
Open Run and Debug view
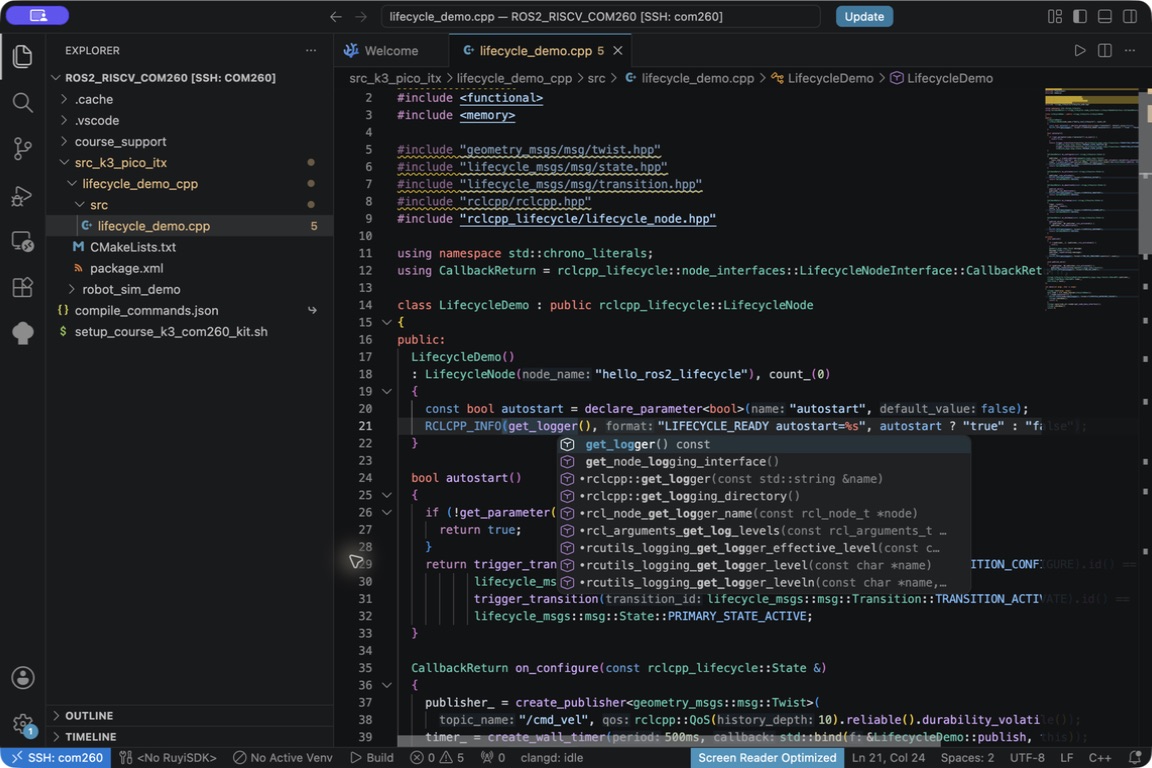23,195
